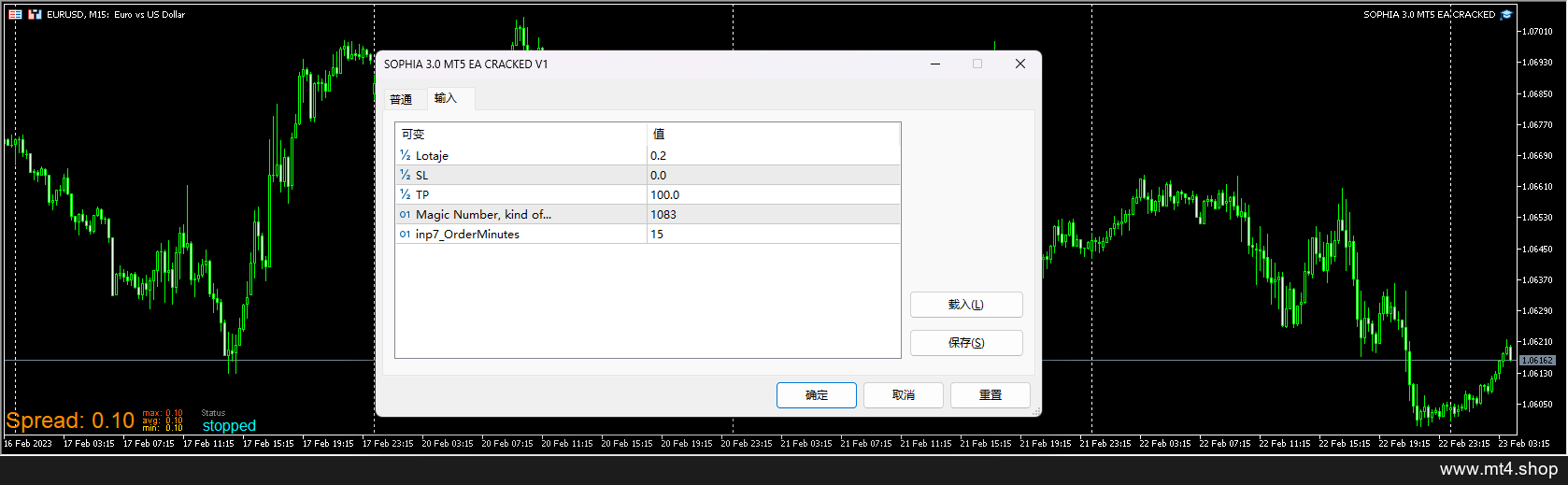
Task: Click the 重置 button
Action: [990, 395]
